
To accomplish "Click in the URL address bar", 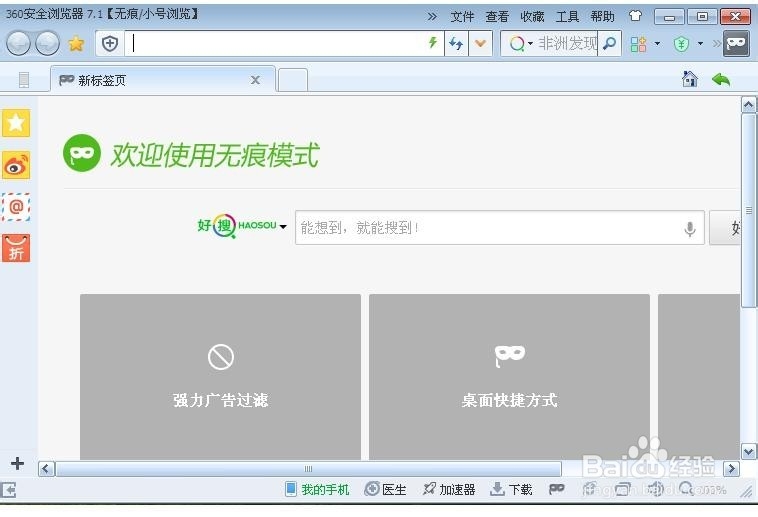I will [x=275, y=44].
